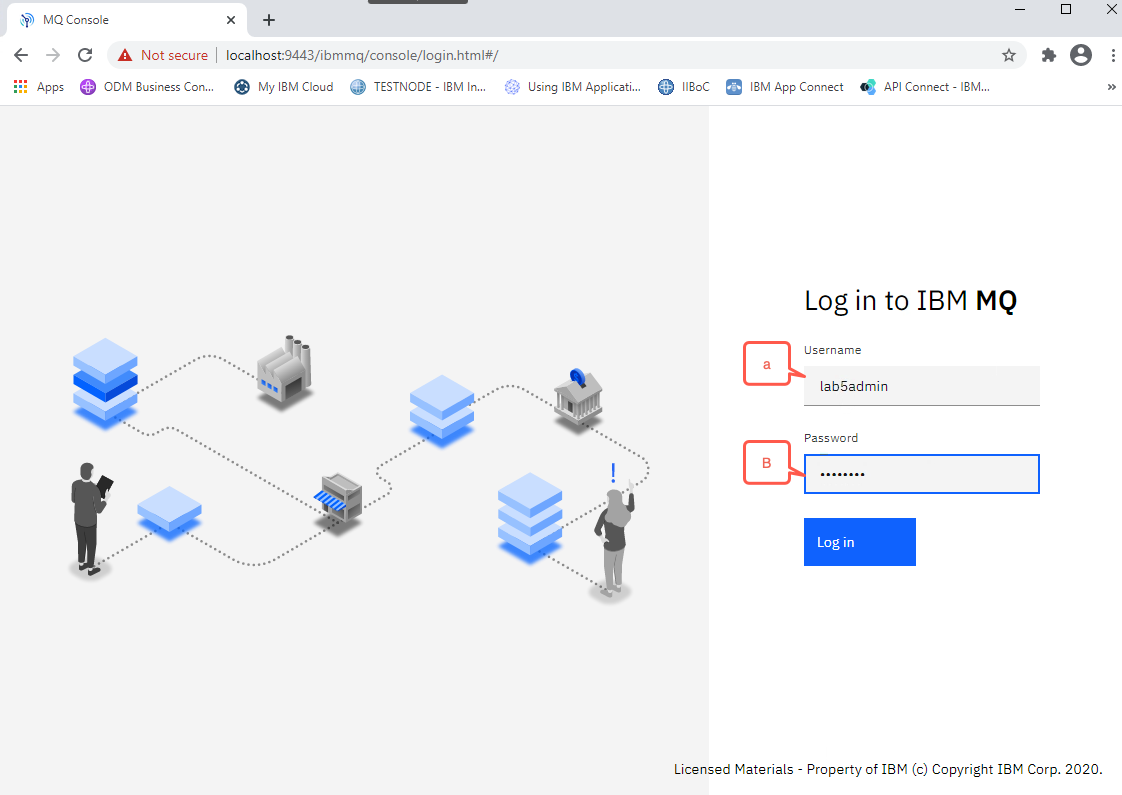This screenshot has height=795, width=1122.
Task: Open the IIBoC bookmark
Action: point(684,87)
